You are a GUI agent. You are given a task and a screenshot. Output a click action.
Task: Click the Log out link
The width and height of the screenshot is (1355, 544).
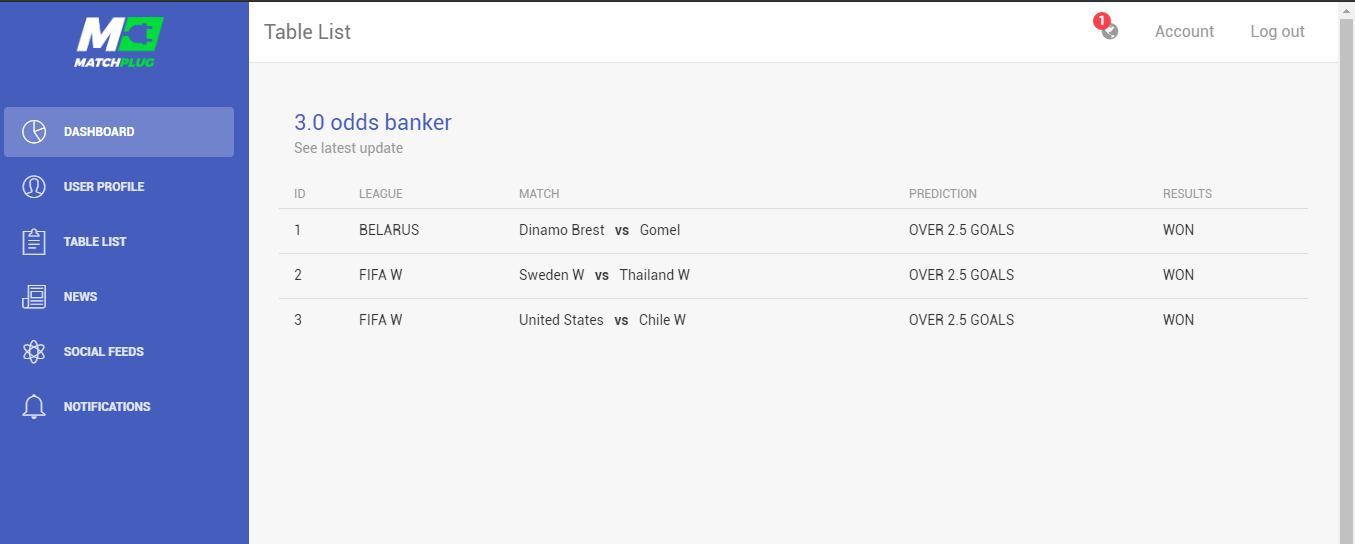(x=1277, y=32)
